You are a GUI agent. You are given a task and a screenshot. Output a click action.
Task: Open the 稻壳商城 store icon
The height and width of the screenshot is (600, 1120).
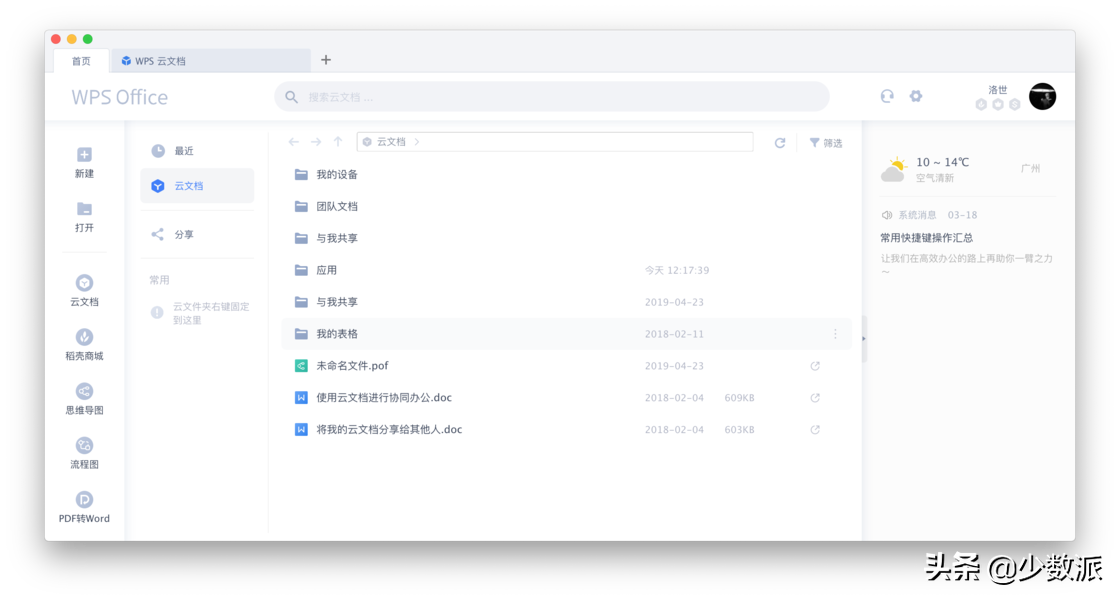pos(84,337)
